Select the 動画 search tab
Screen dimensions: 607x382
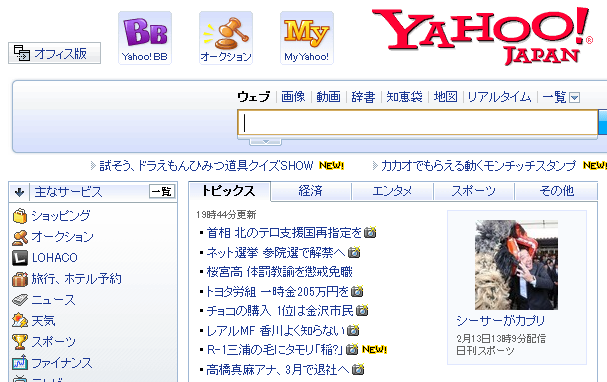(x=328, y=97)
